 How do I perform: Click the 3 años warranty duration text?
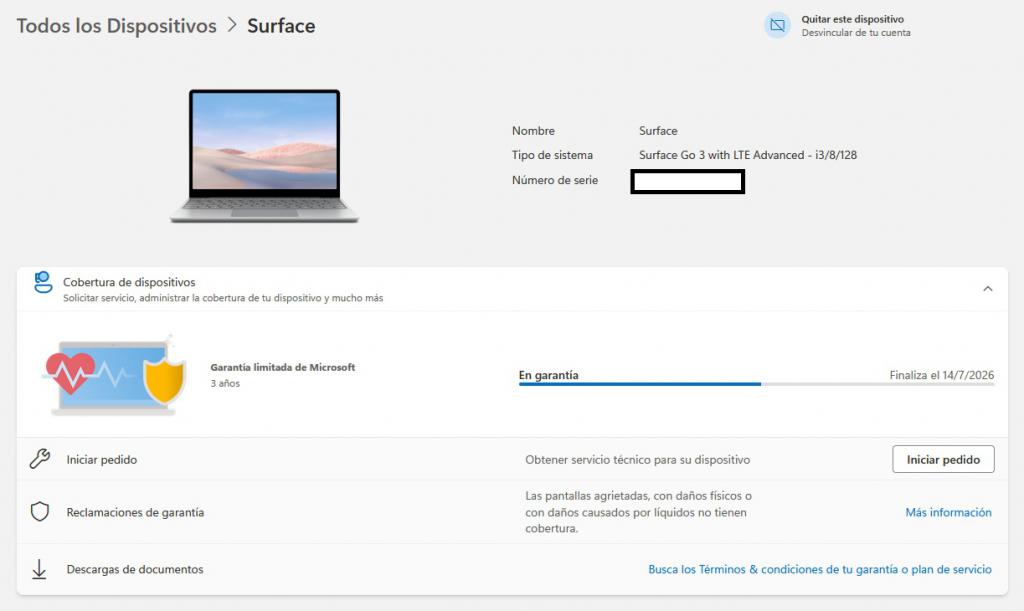[x=225, y=384]
